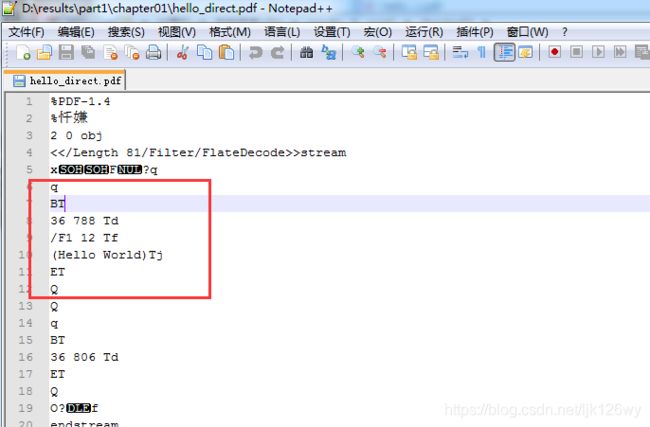Viewport: 650px width, 427px height.
Task: Open the 运行(R) menu
Action: pos(424,32)
